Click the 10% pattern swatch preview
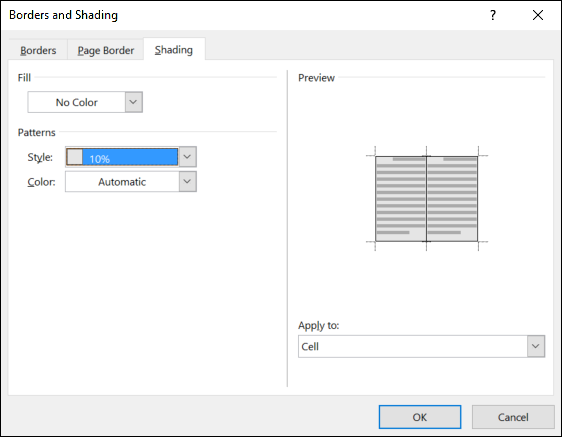 75,157
